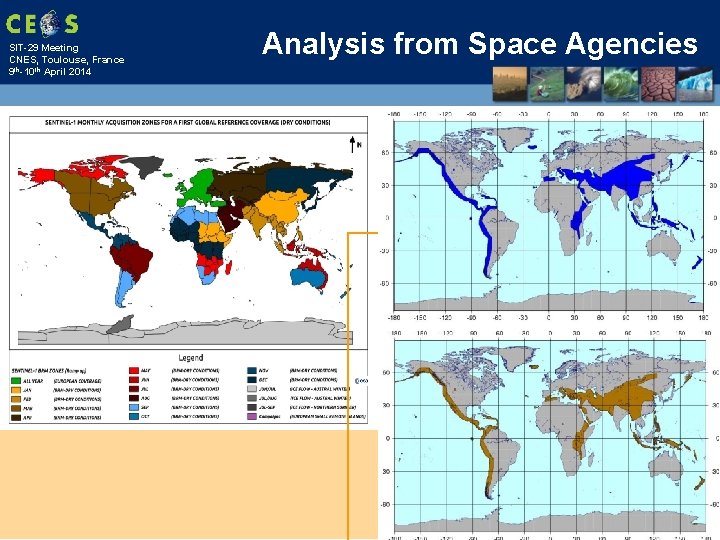Viewport: 720px width, 540px height.
Task: Select the hurricane cloud thumbnail in header
Action: coord(583,84)
